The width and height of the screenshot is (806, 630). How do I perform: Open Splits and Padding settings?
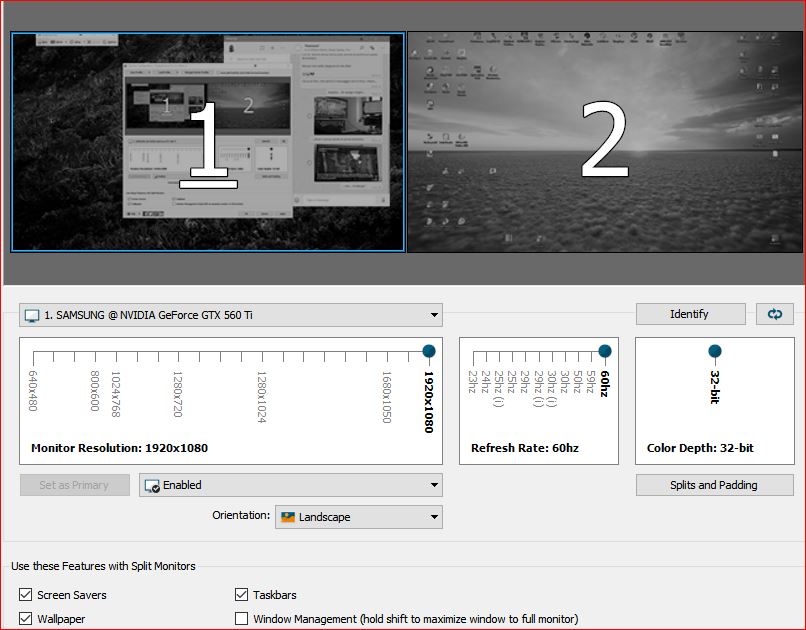(x=714, y=485)
